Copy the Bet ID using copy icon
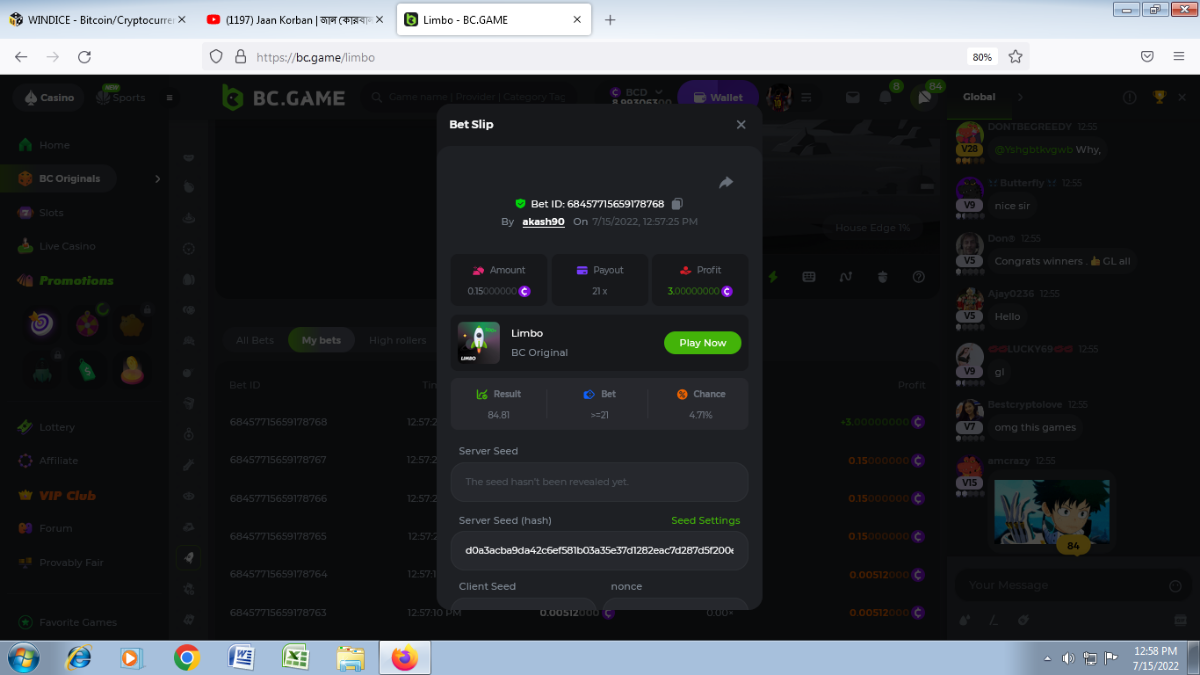Screen dimensions: 1200x675 tap(677, 204)
